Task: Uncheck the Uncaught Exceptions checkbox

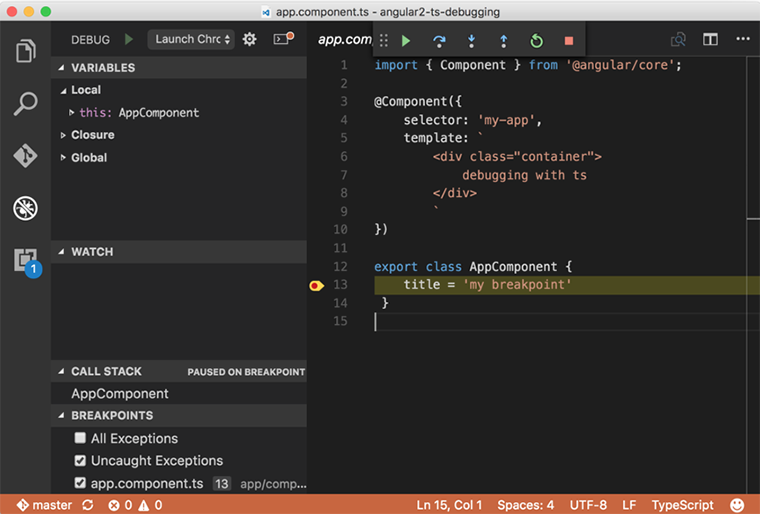Action: [x=80, y=461]
